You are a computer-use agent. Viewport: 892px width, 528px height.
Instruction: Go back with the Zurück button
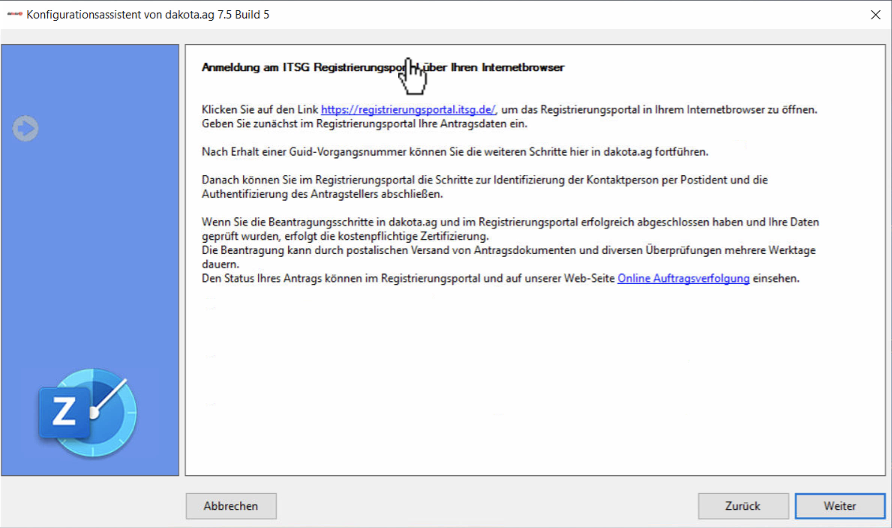pyautogui.click(x=743, y=506)
